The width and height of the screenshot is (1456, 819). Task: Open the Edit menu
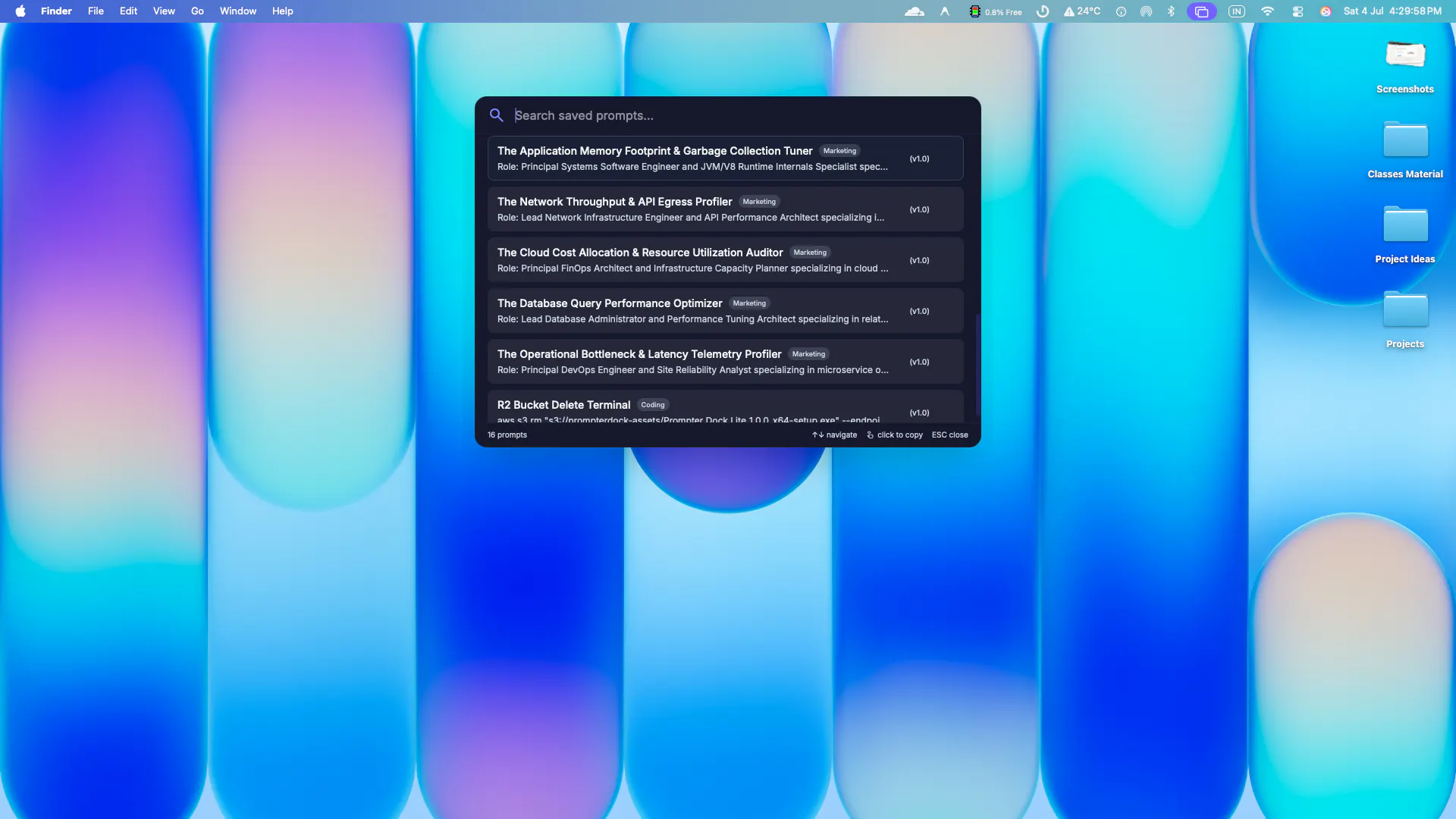click(128, 11)
